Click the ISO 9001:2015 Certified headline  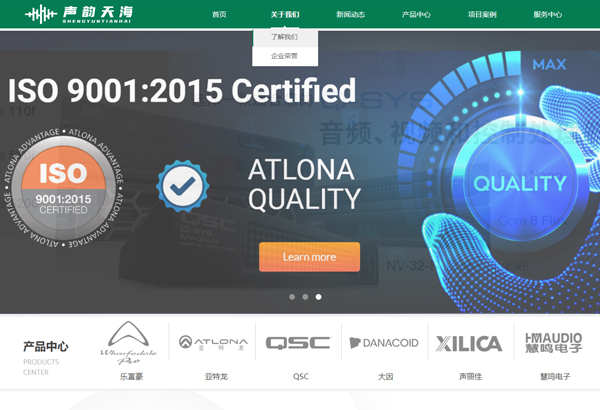tap(182, 90)
